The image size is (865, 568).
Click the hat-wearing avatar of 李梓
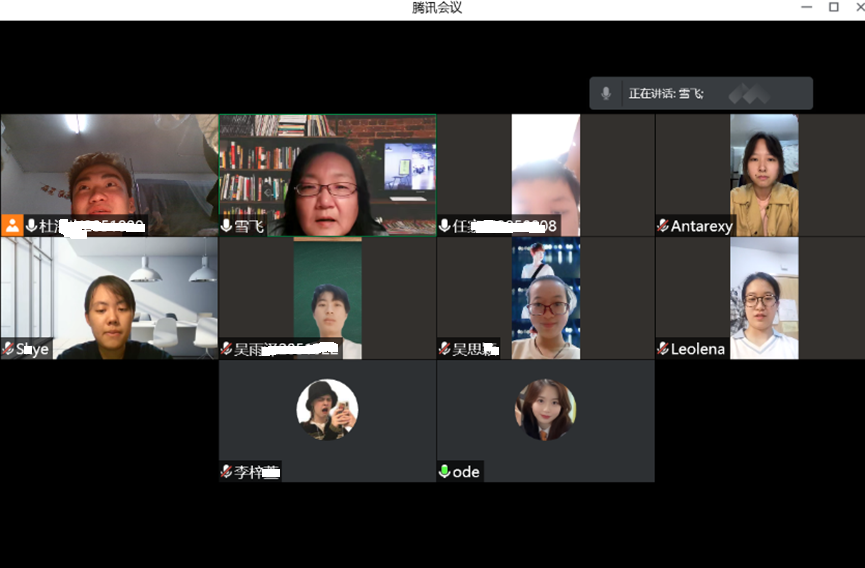327,410
